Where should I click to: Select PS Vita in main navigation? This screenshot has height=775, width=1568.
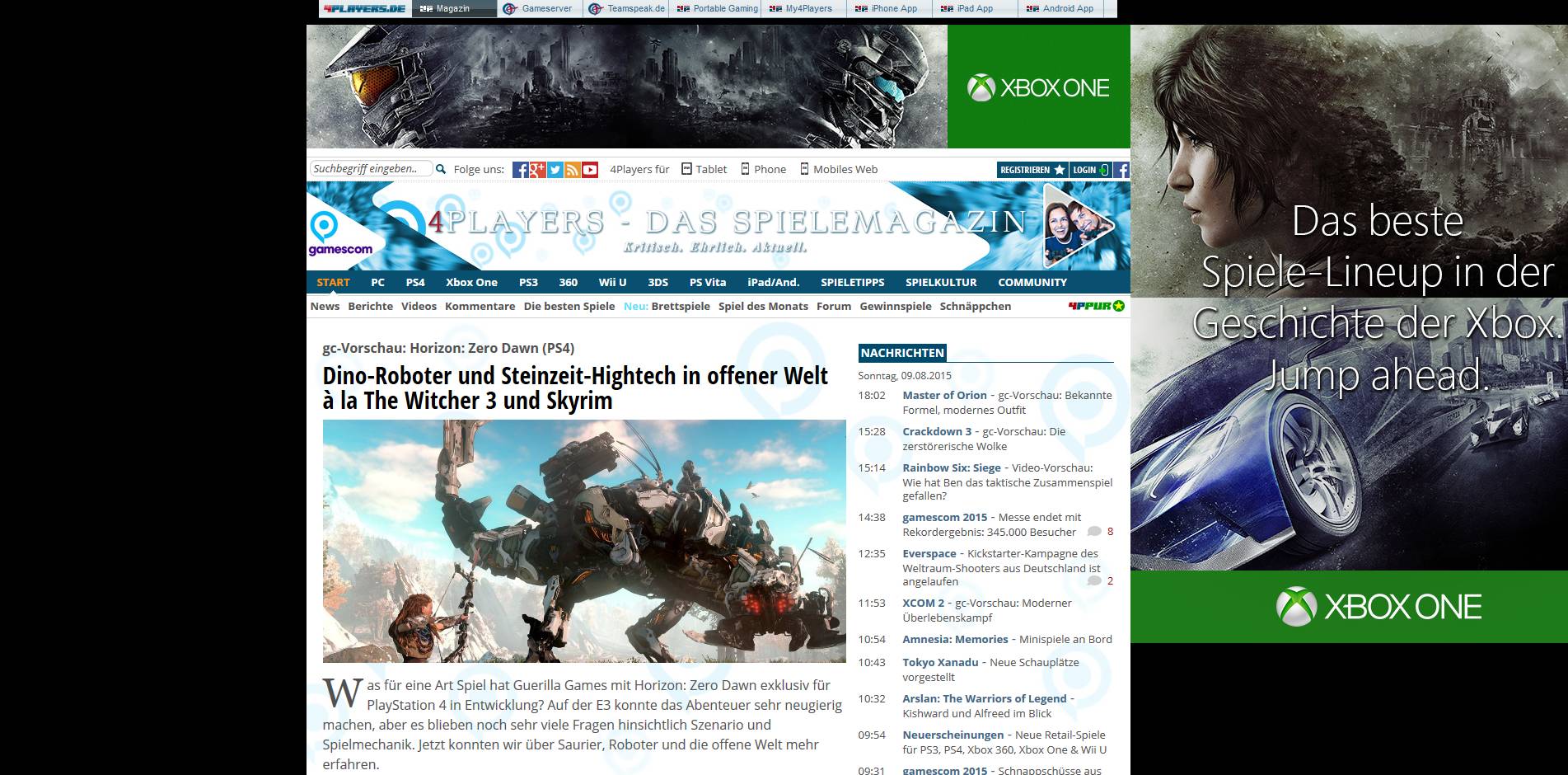[708, 282]
